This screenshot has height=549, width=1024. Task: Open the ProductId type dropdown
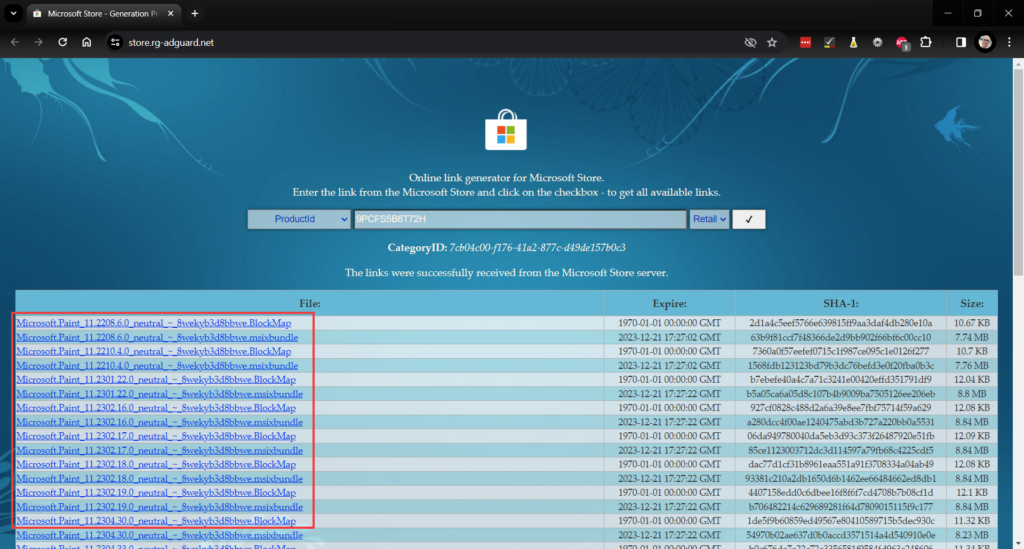[299, 219]
